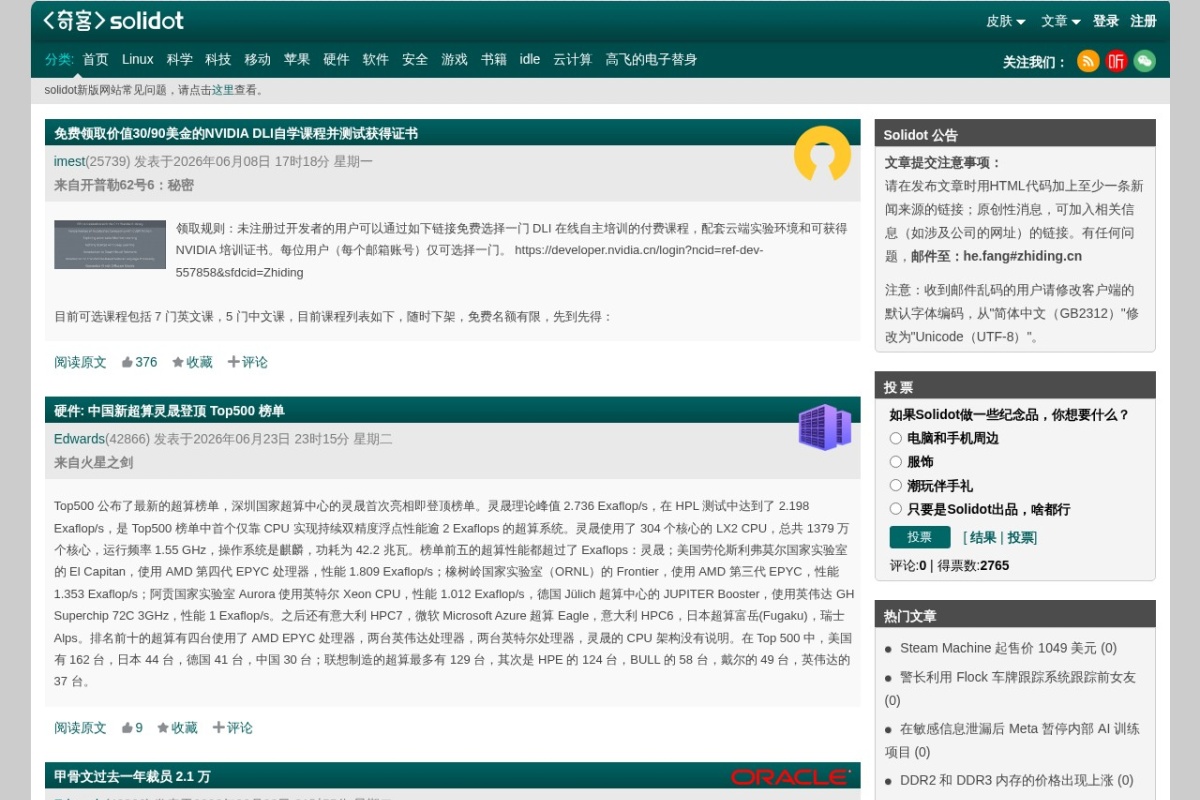Add a comment to the Top500 article
Screen dimensions: 1200x800
tap(232, 728)
